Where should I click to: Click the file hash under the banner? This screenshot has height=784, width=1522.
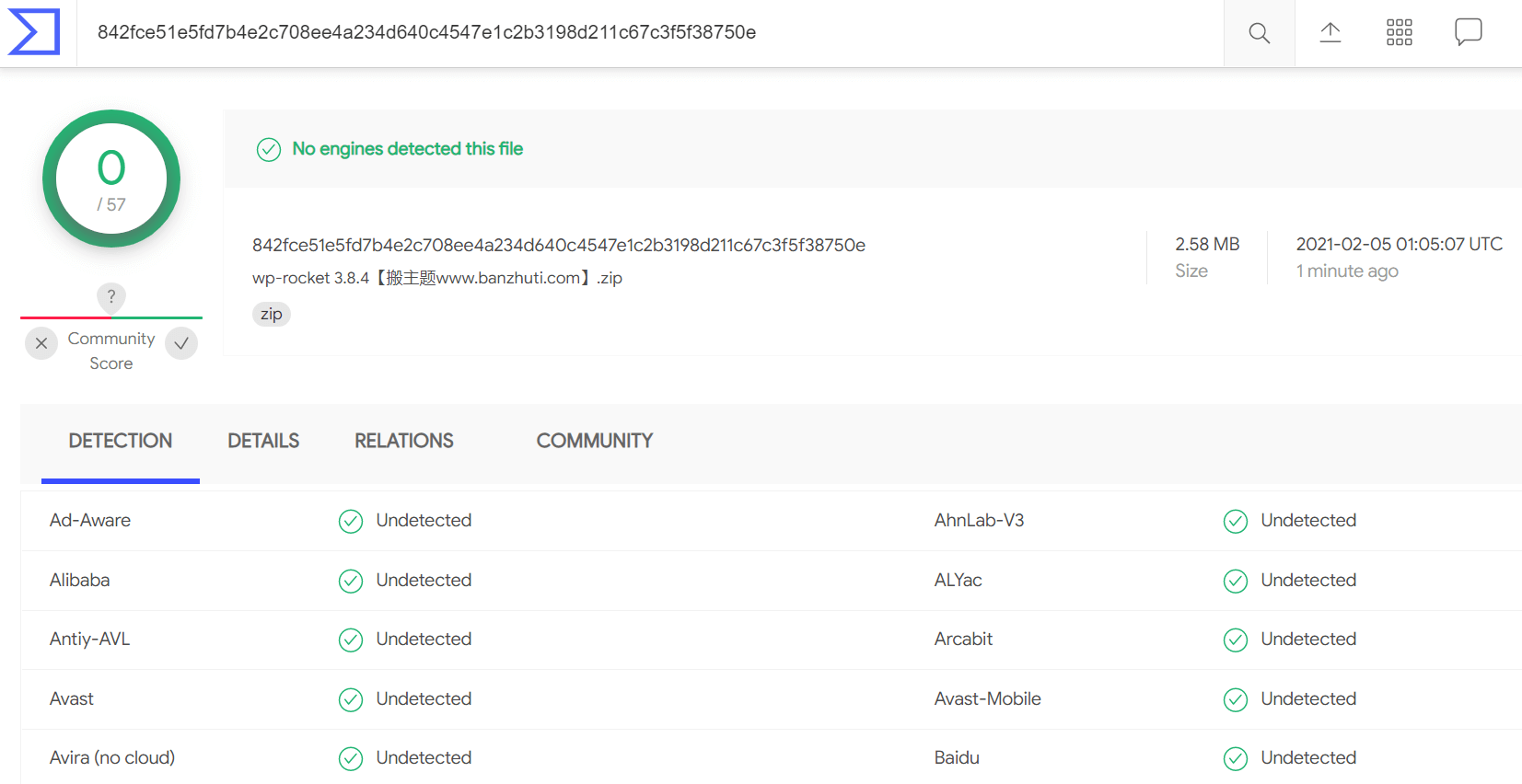click(x=559, y=245)
